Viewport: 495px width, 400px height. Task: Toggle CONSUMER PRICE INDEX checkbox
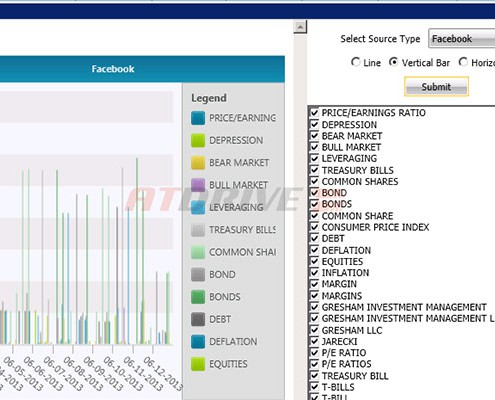[314, 227]
